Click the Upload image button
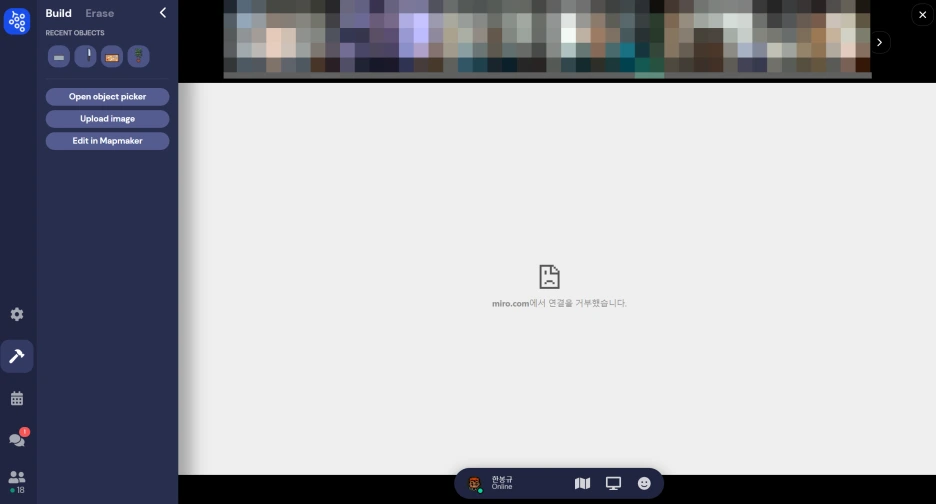Viewport: 936px width, 504px height. pyautogui.click(x=107, y=119)
